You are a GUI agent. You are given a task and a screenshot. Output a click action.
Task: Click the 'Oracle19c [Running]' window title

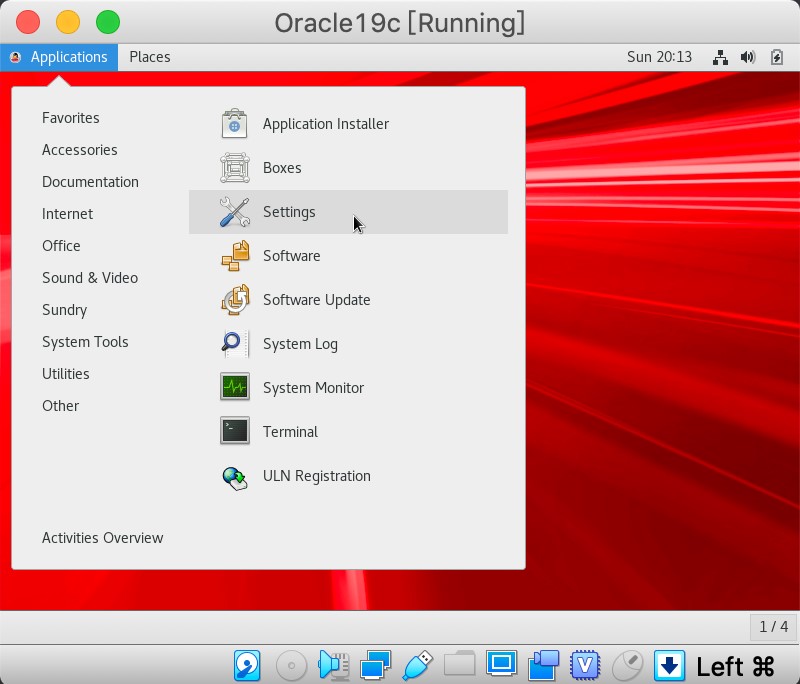(x=400, y=23)
